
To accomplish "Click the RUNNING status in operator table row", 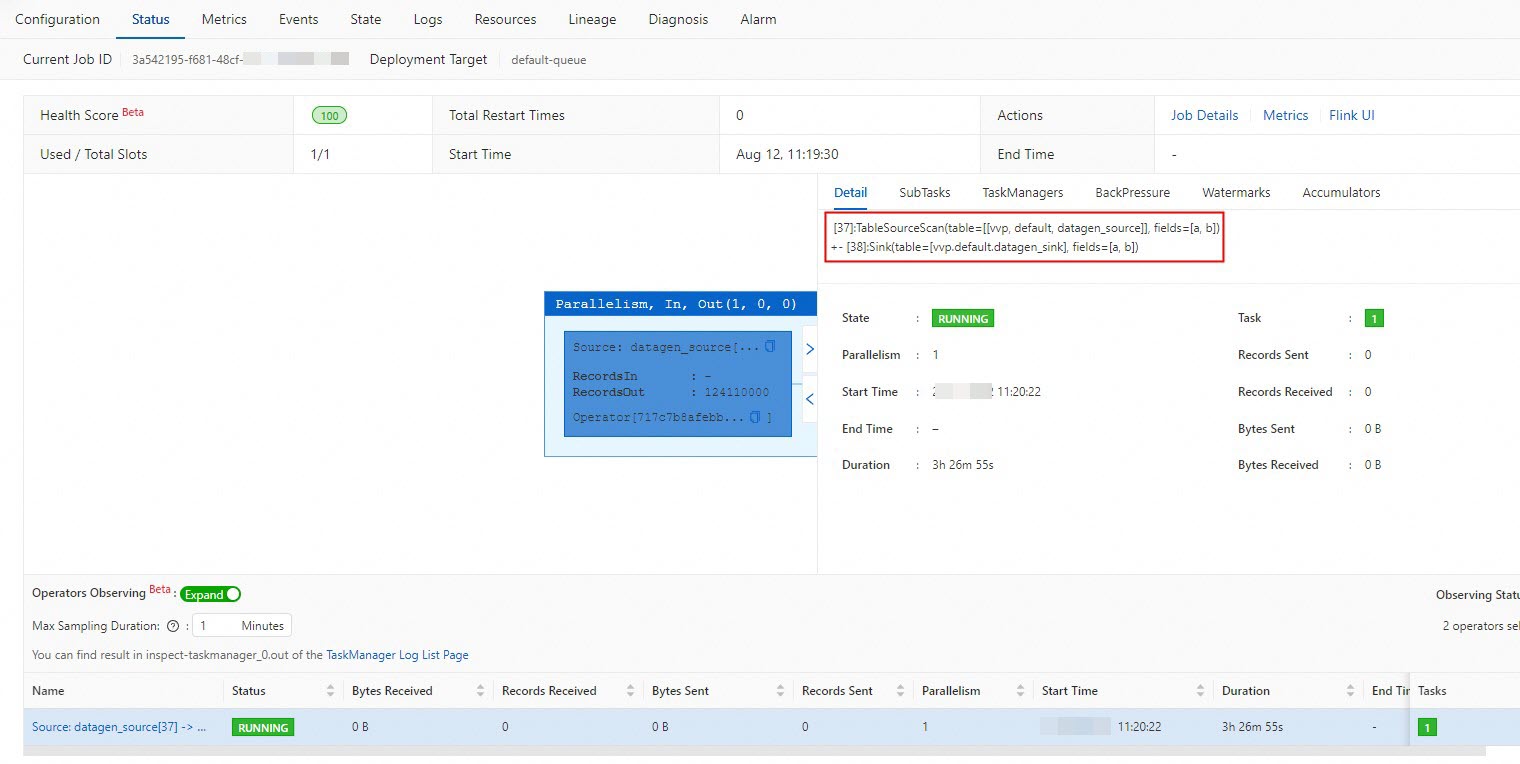I will point(263,728).
